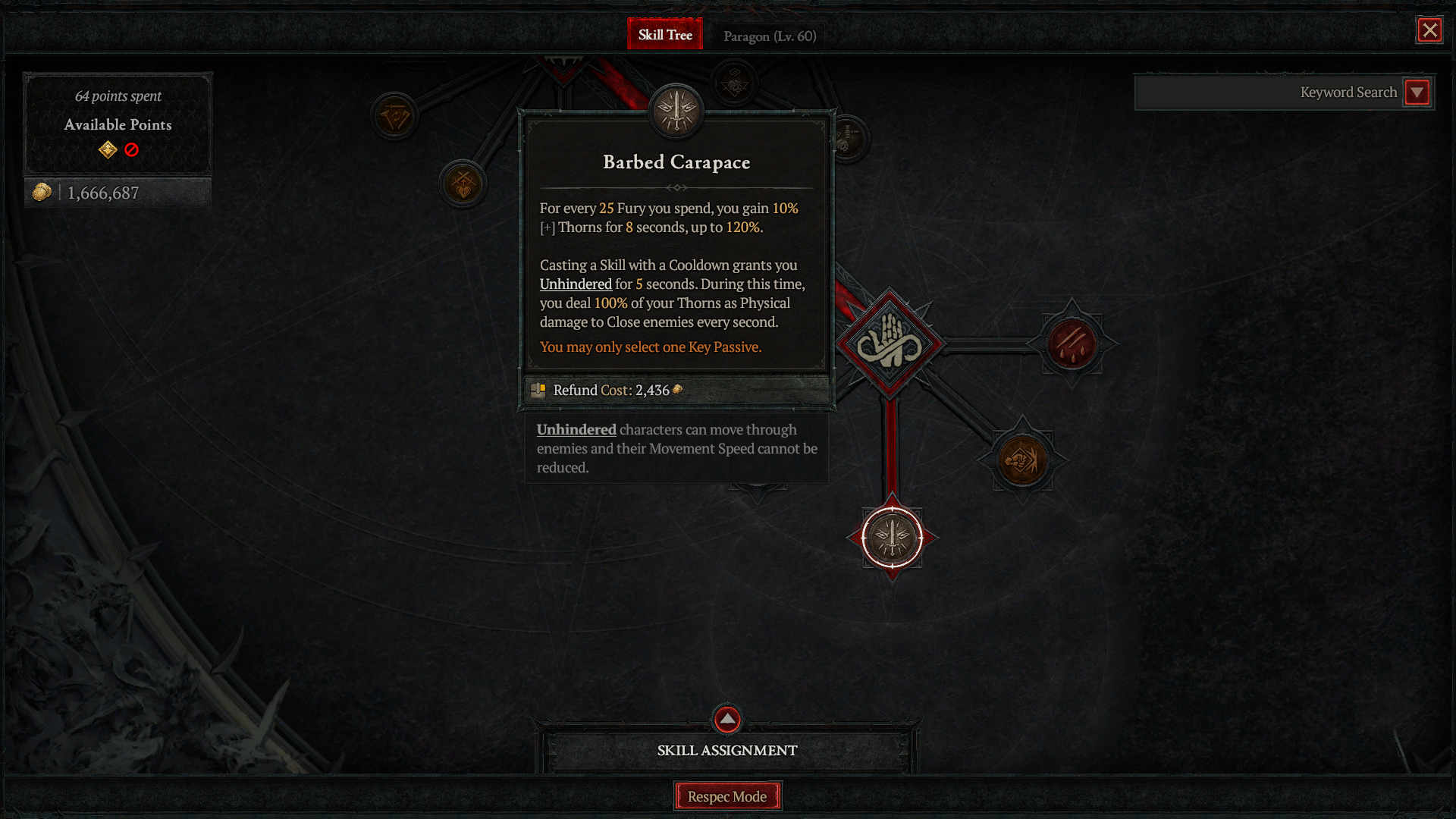Screen dimensions: 1456x819
Task: Switch to the Skill Tree tab
Action: (x=665, y=35)
